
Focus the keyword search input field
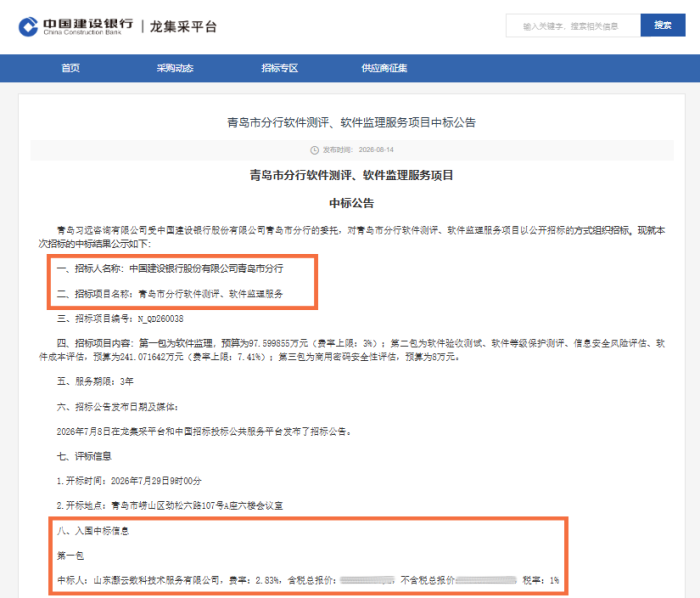[x=573, y=25]
